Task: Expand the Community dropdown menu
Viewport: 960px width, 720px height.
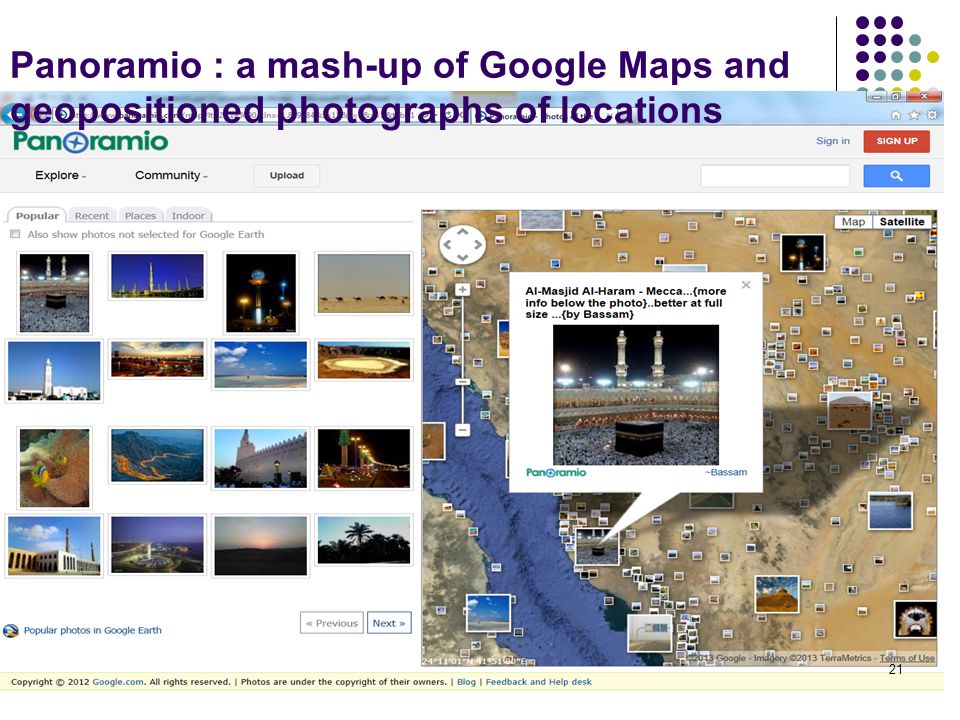Action: coord(171,175)
